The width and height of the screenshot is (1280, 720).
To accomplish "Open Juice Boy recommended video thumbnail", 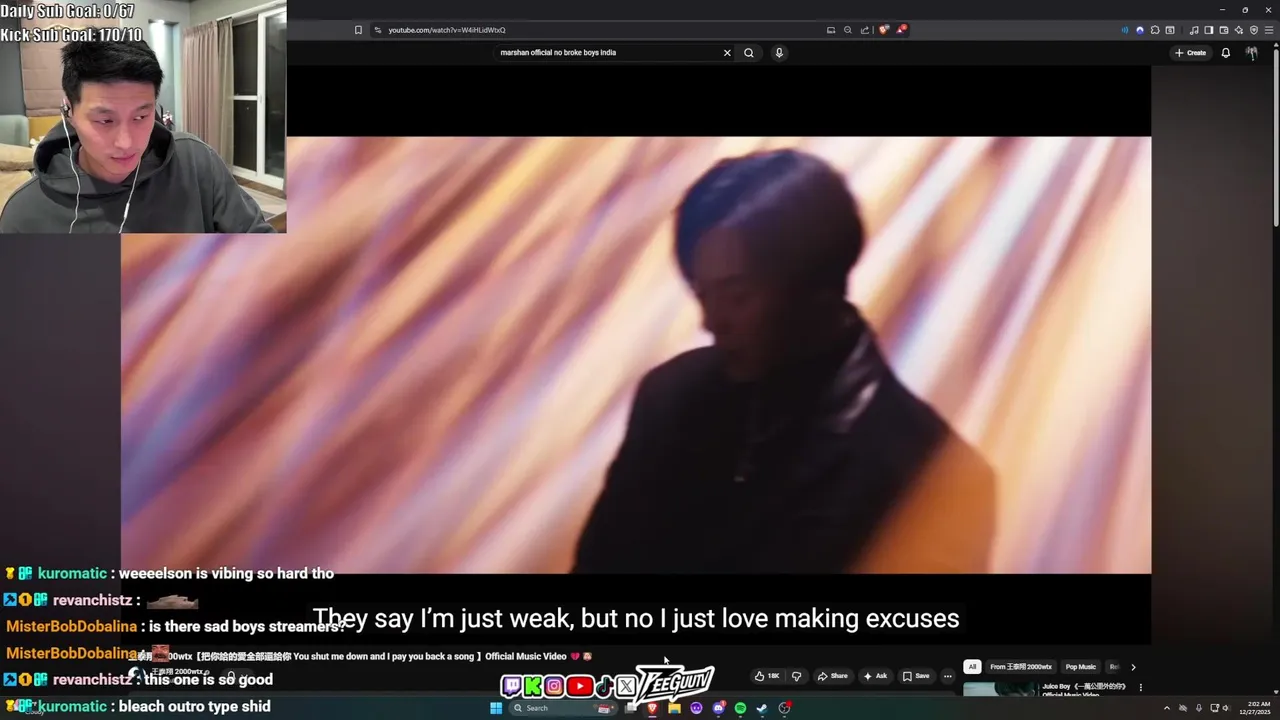I will coord(999,689).
